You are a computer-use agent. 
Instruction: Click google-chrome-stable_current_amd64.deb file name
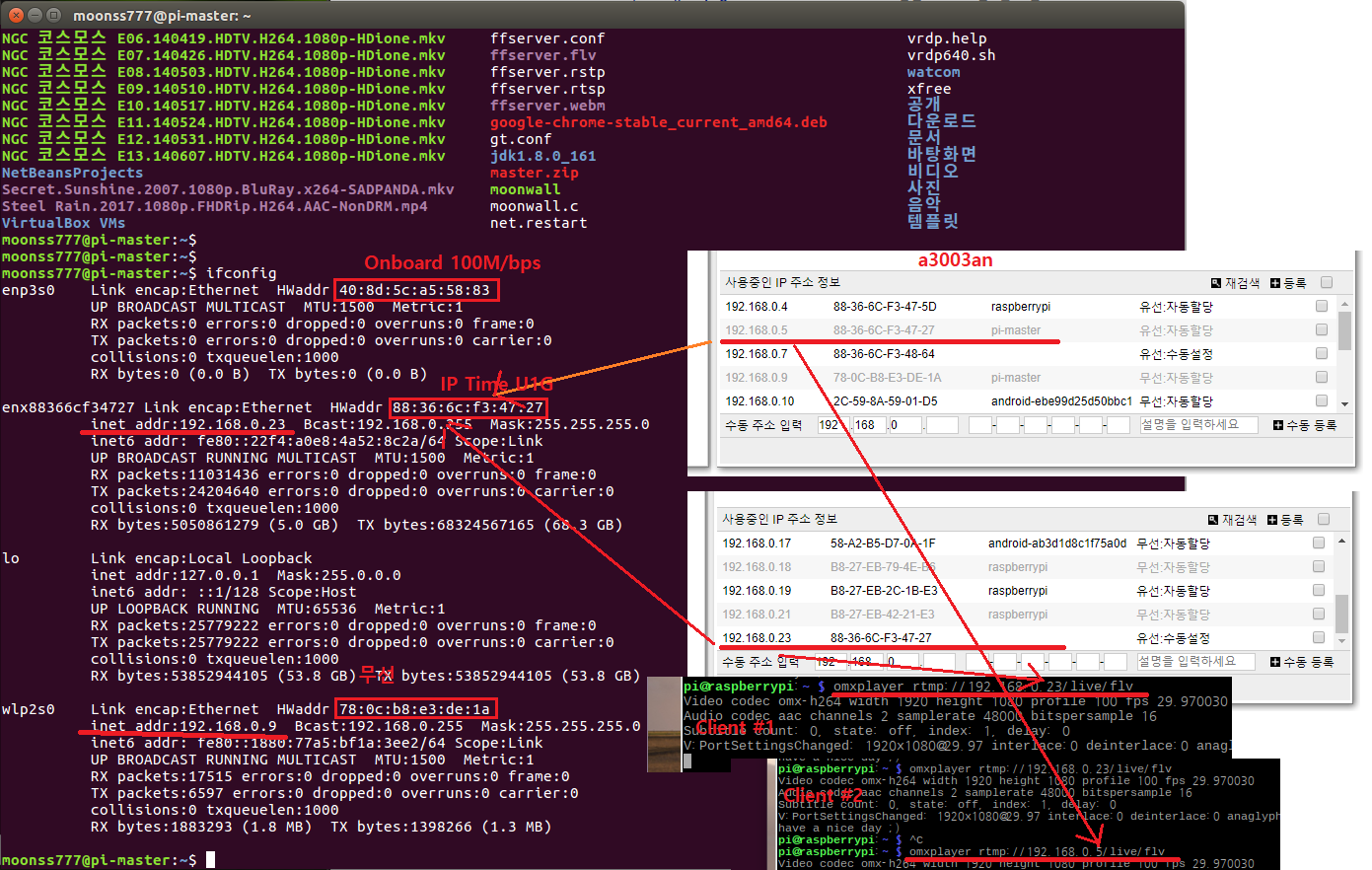click(659, 122)
